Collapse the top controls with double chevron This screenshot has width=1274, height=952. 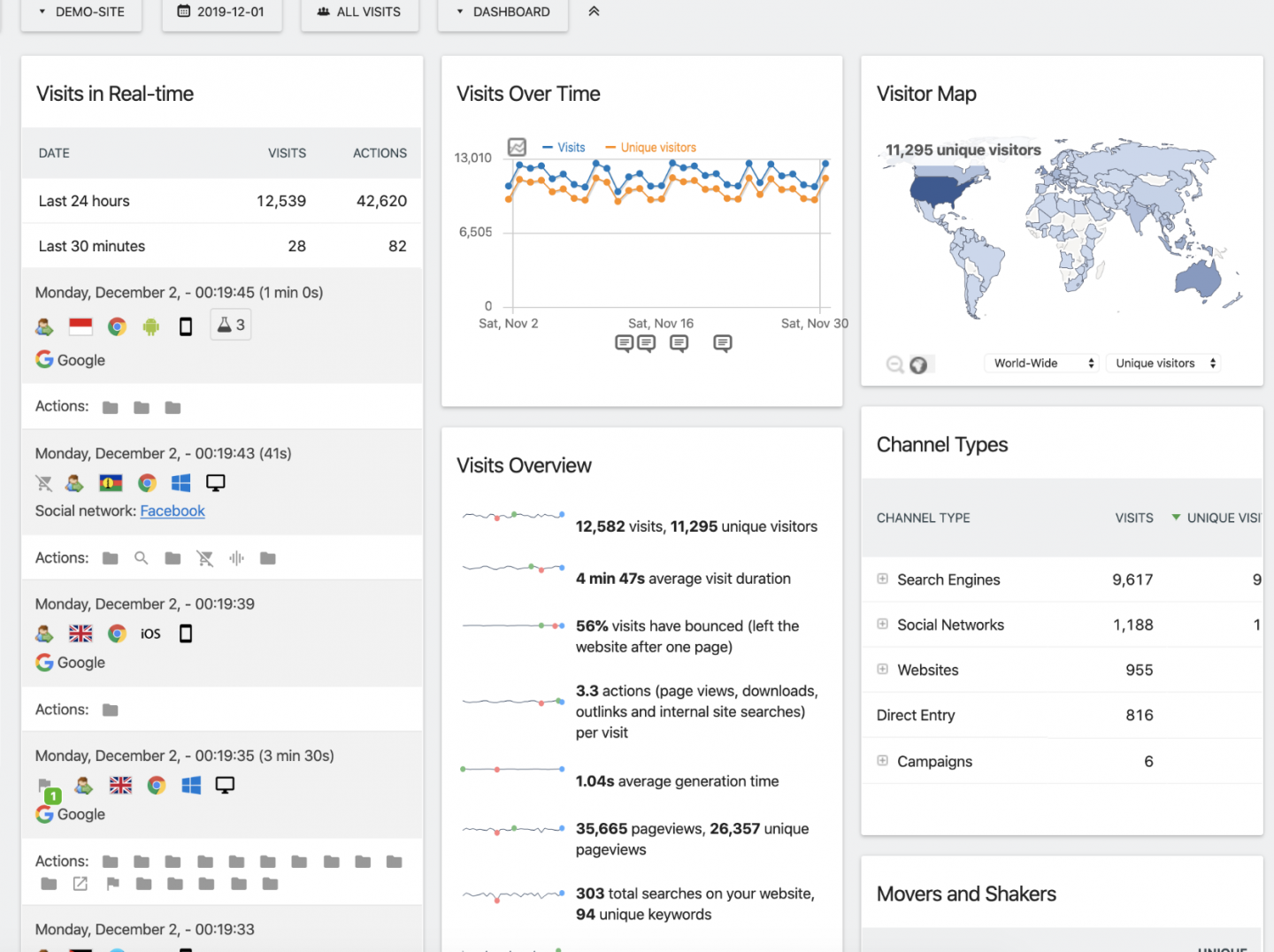pos(594,12)
